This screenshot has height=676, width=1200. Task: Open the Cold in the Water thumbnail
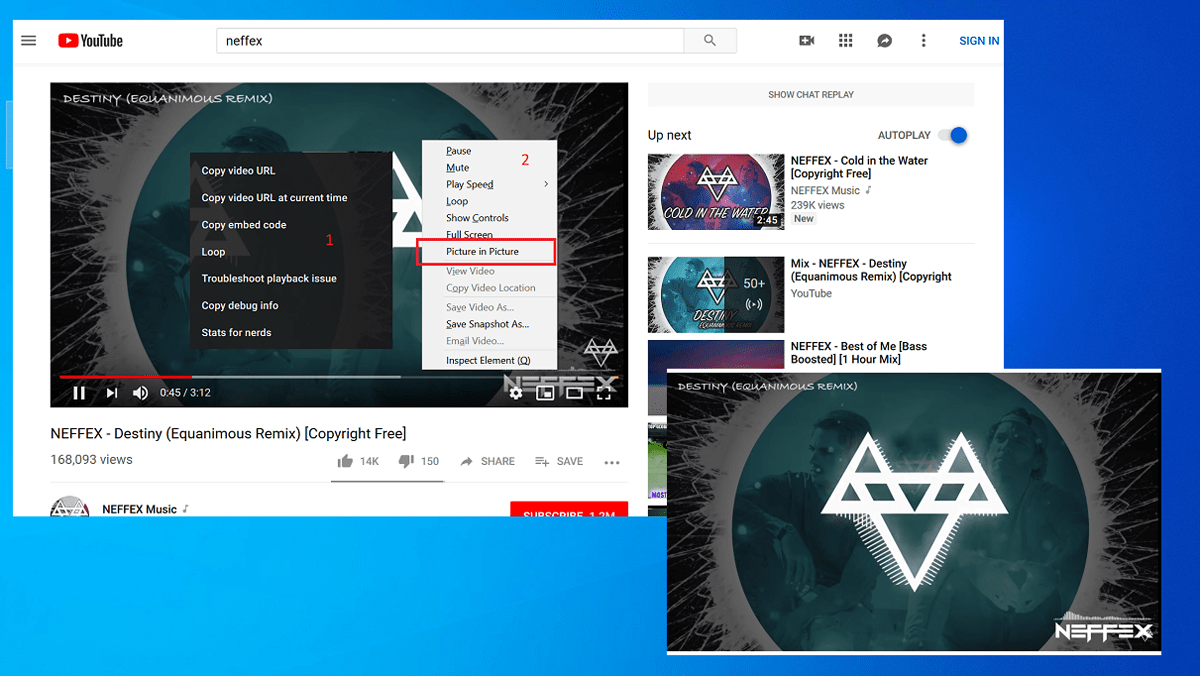715,192
